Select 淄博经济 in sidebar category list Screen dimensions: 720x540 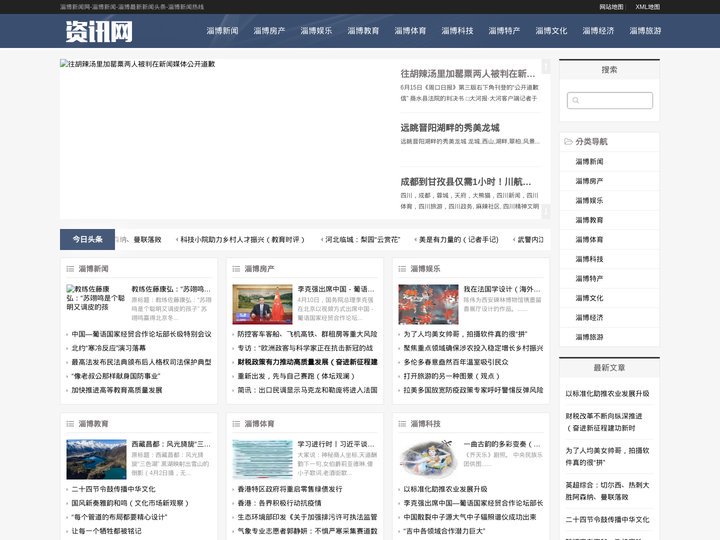(590, 317)
